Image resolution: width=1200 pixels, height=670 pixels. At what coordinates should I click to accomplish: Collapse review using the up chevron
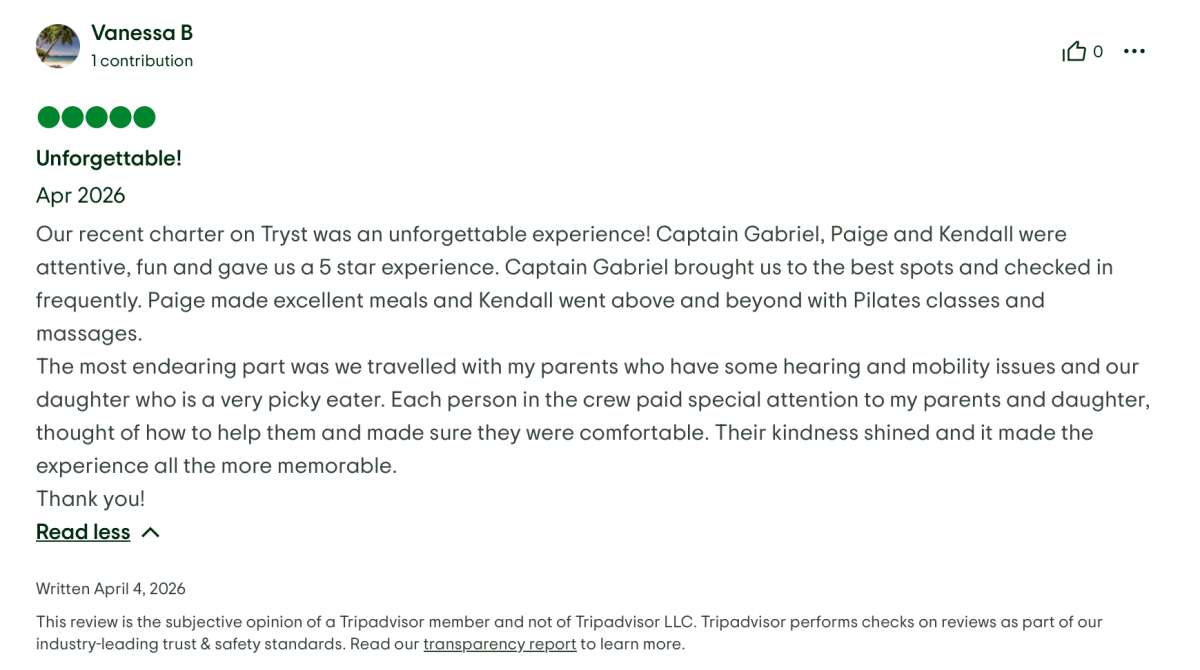(x=151, y=533)
